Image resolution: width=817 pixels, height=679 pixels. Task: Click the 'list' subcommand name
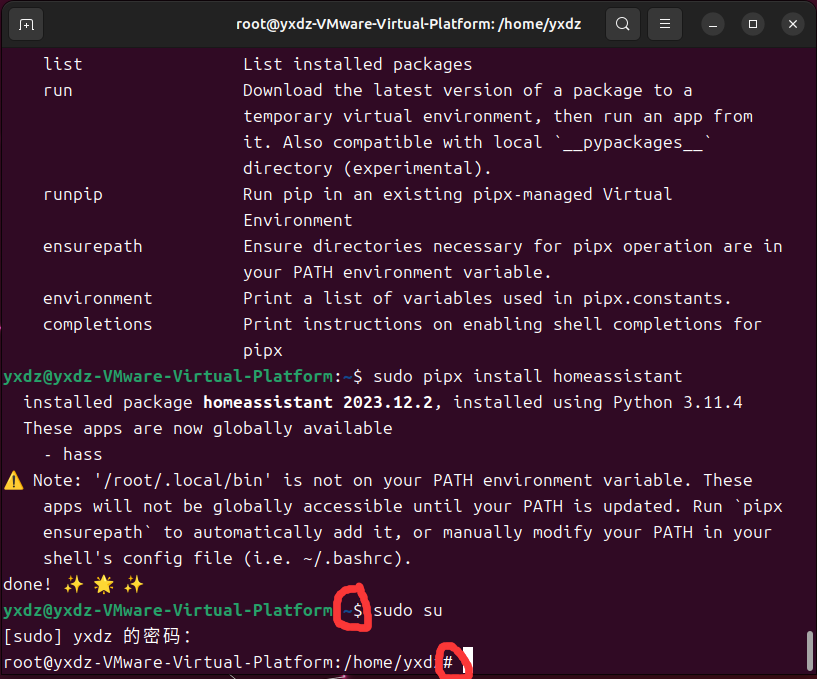tap(63, 64)
